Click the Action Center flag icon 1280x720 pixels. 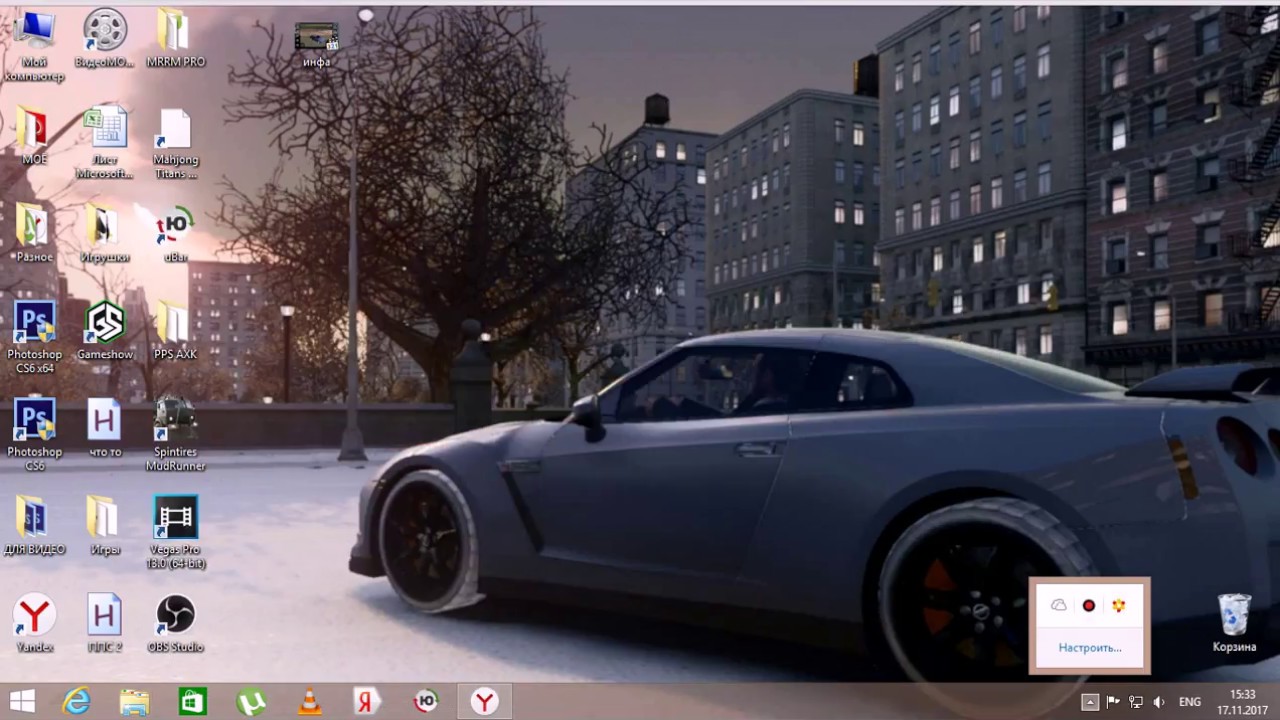click(1113, 702)
